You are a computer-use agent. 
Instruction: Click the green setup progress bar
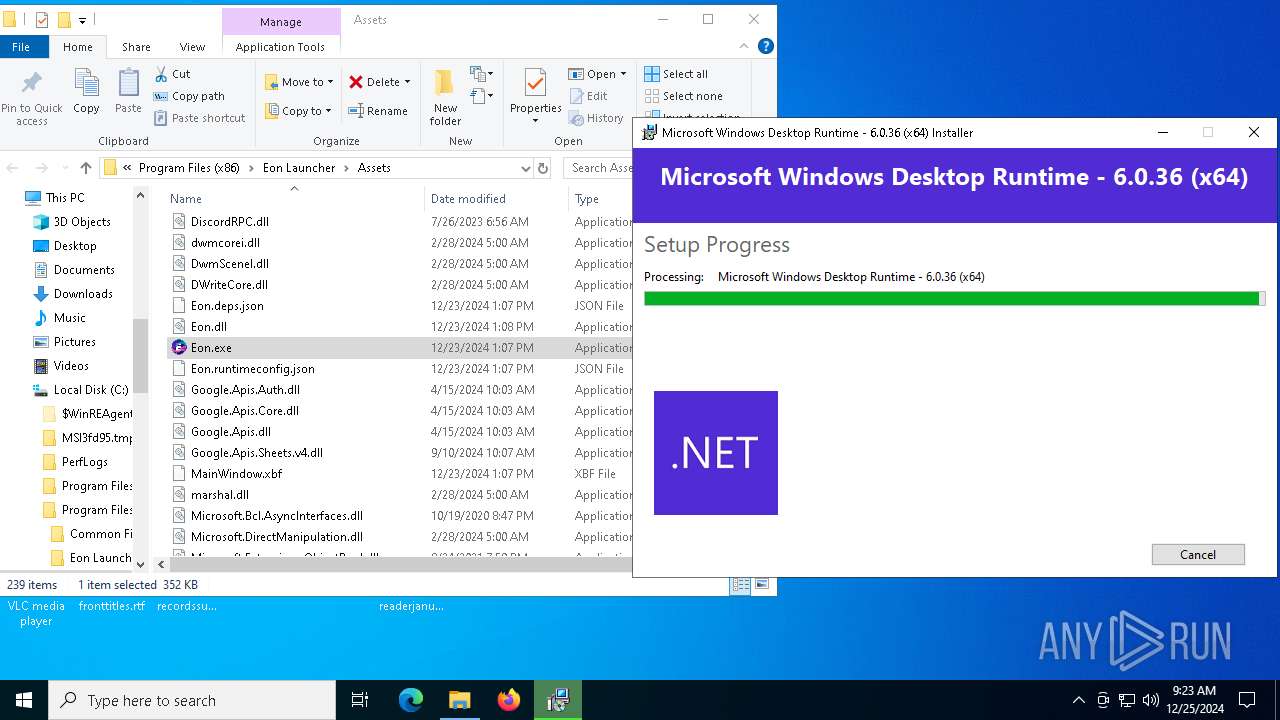coord(954,298)
